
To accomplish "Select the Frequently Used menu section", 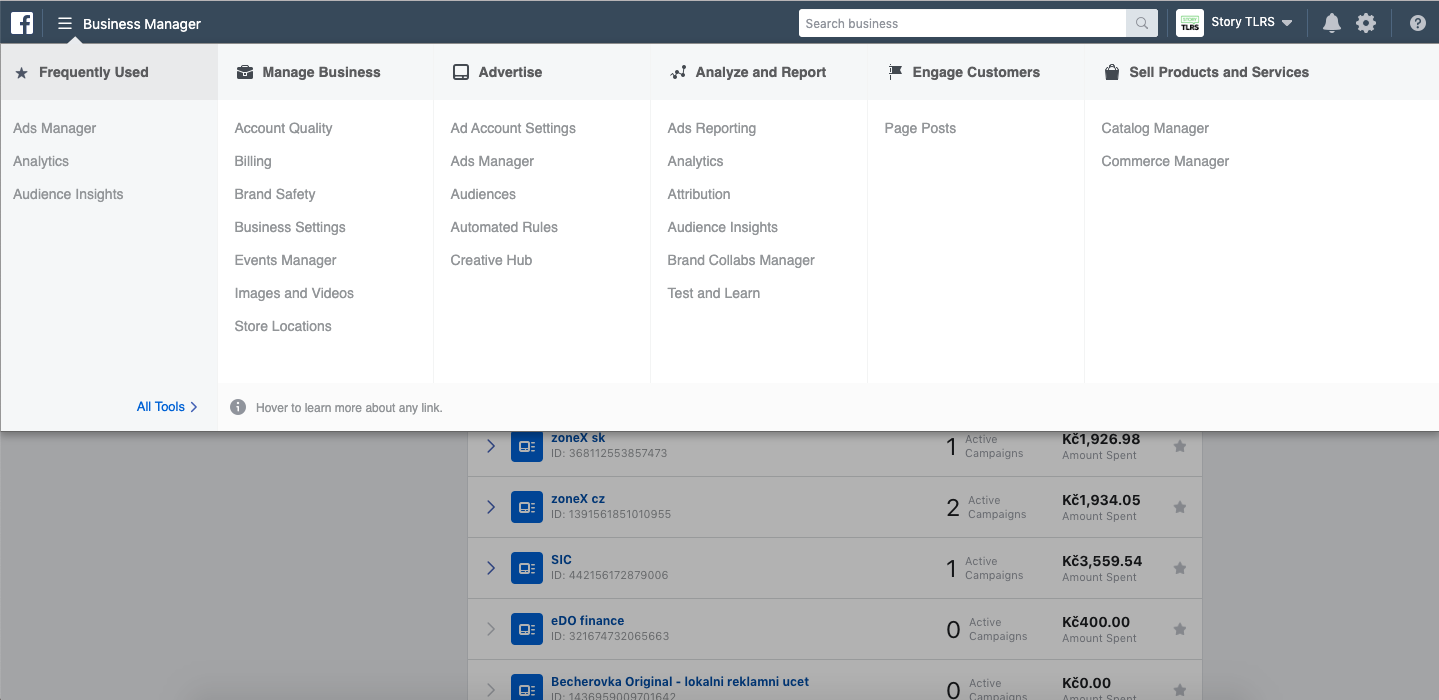I will click(x=109, y=72).
